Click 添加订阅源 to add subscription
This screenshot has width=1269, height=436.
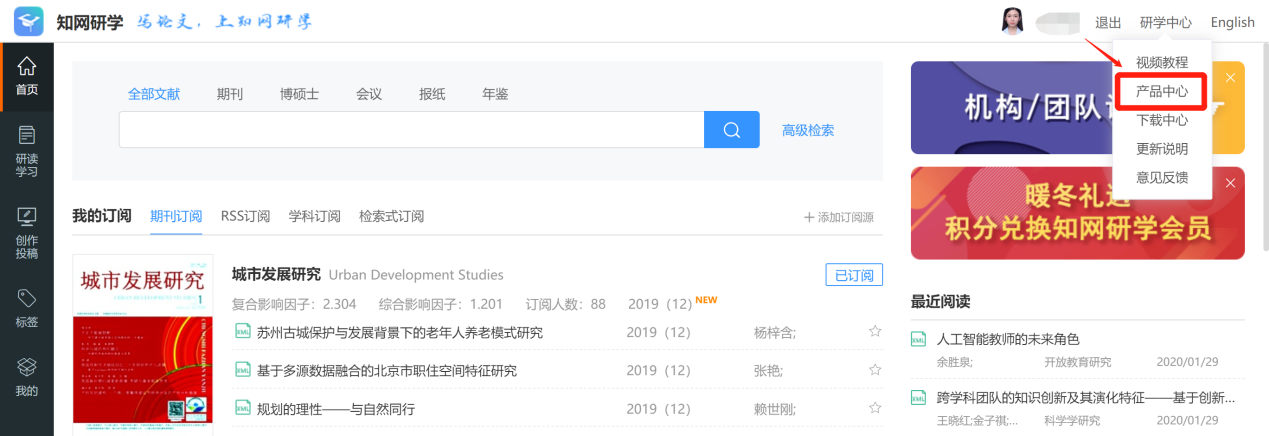tap(838, 217)
